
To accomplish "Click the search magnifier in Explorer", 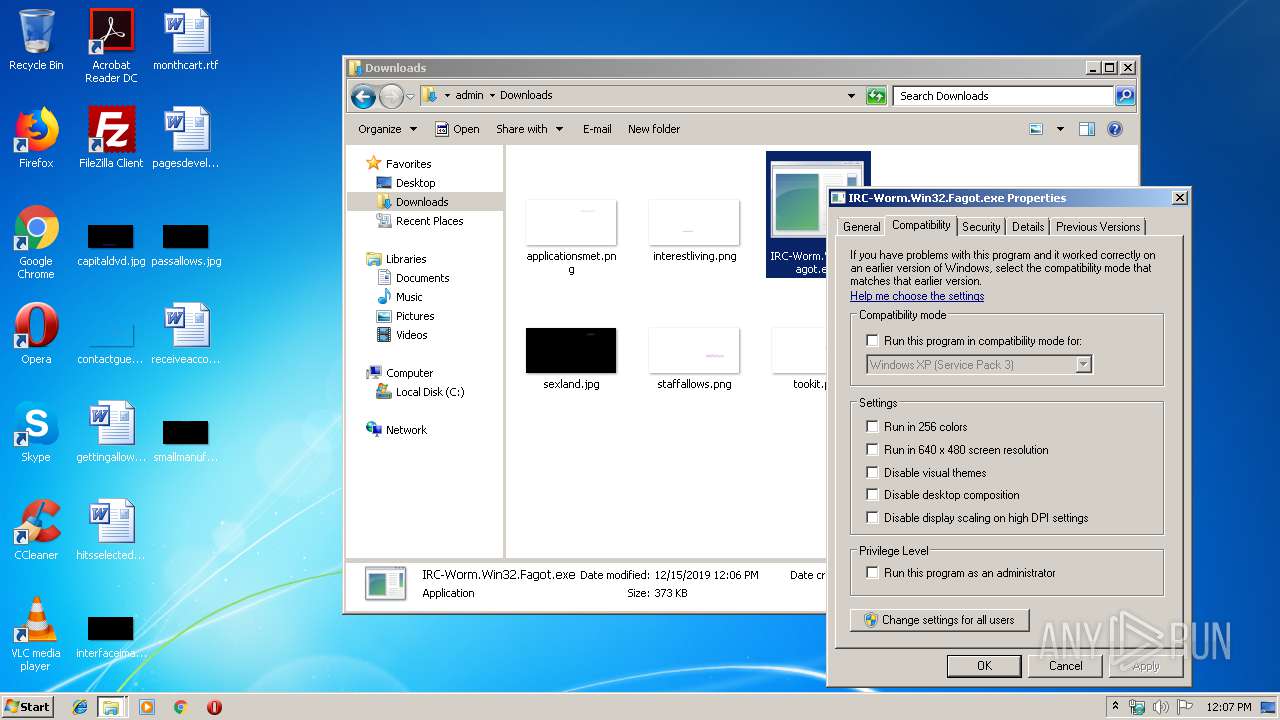I will [1125, 96].
